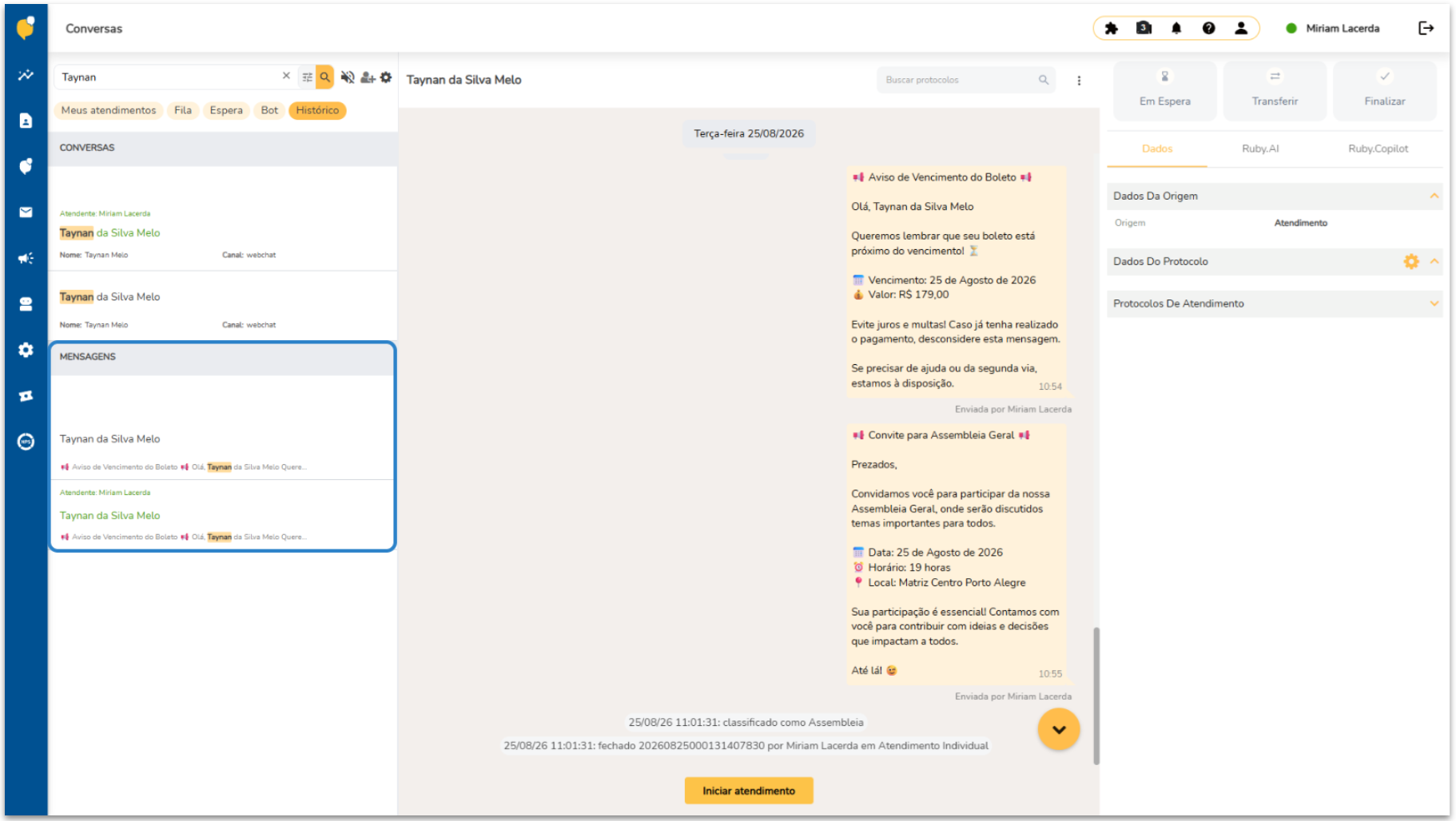Viewport: 1456px width, 821px height.
Task: Put conversation Em Espera
Action: pyautogui.click(x=1164, y=90)
